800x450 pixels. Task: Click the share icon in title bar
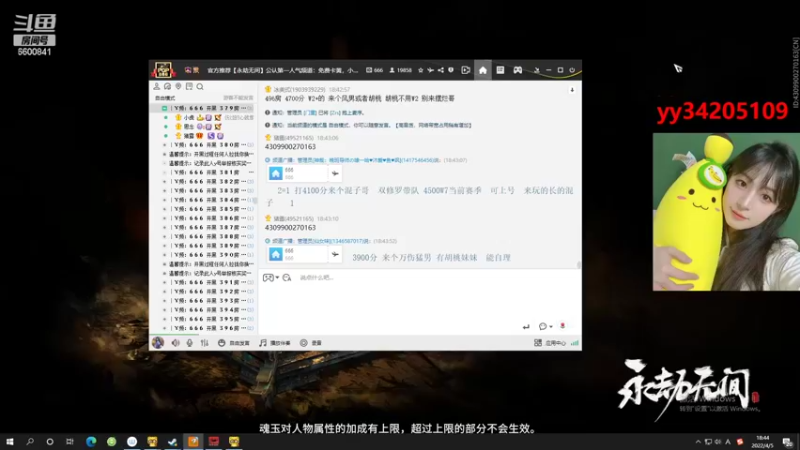[x=441, y=70]
